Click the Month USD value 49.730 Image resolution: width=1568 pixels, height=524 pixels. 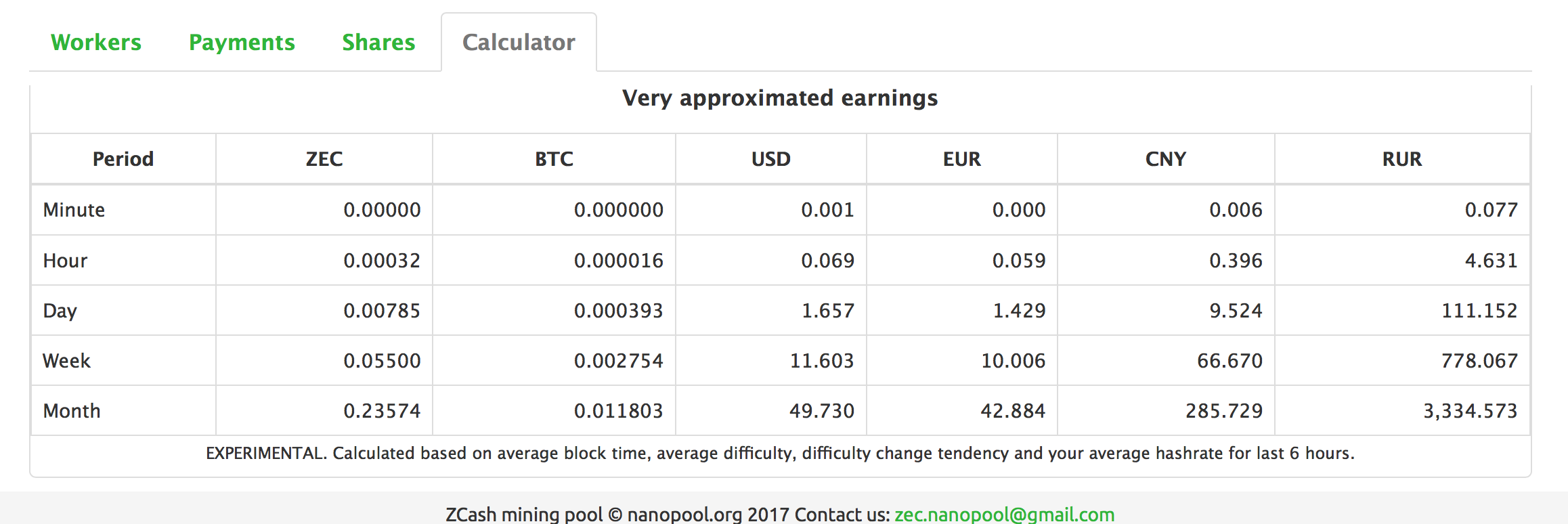[x=821, y=411]
